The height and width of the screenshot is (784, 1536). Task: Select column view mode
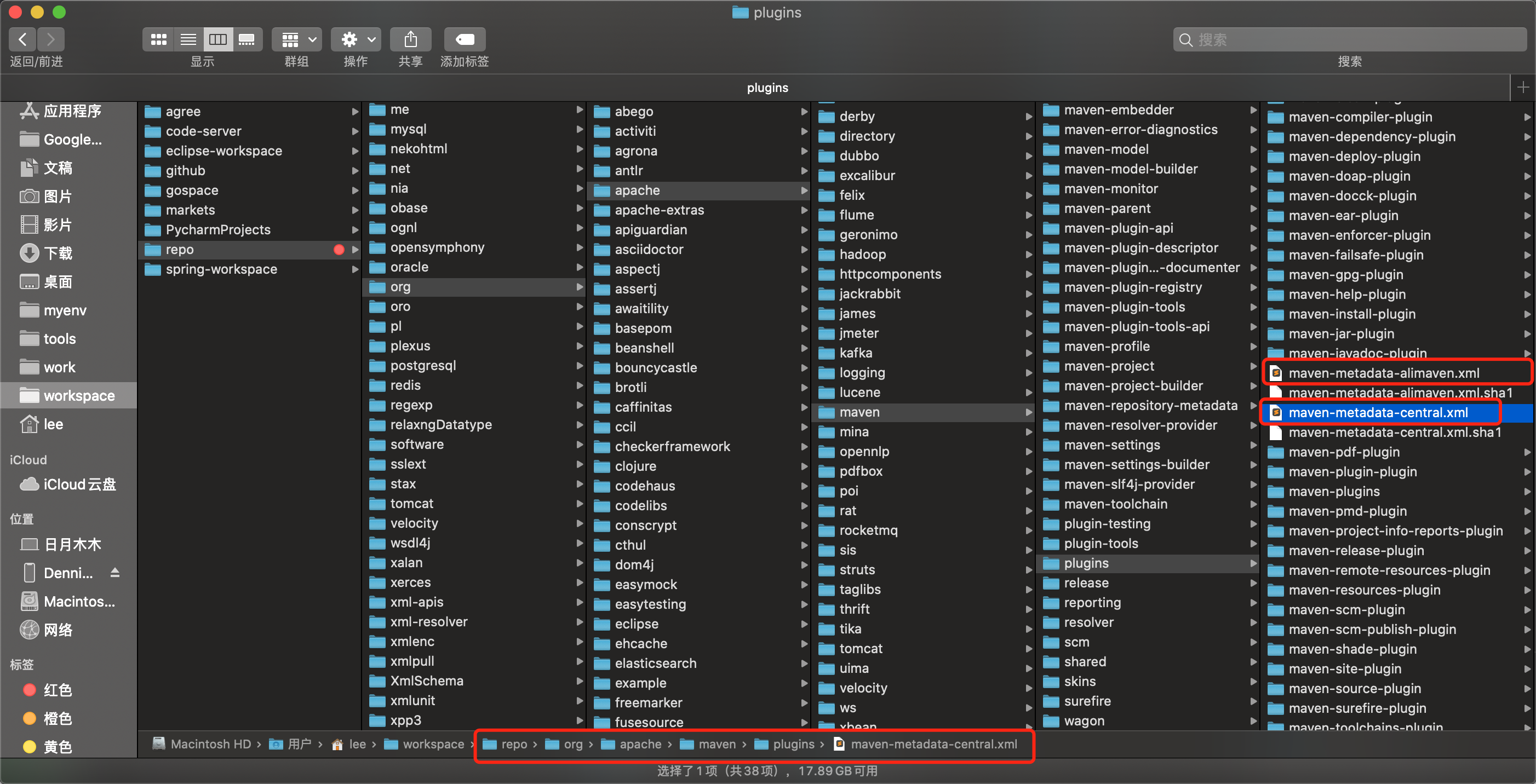[217, 40]
